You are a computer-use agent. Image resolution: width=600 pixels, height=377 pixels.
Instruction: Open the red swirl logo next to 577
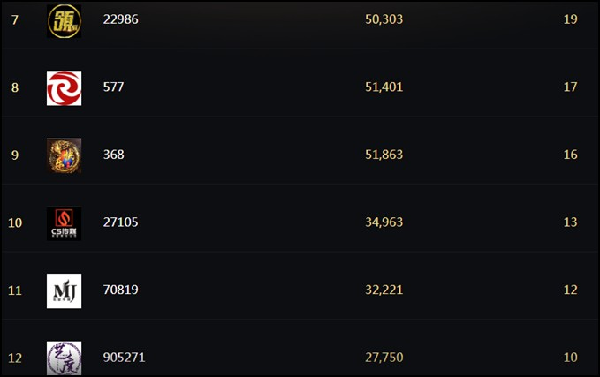pos(64,88)
